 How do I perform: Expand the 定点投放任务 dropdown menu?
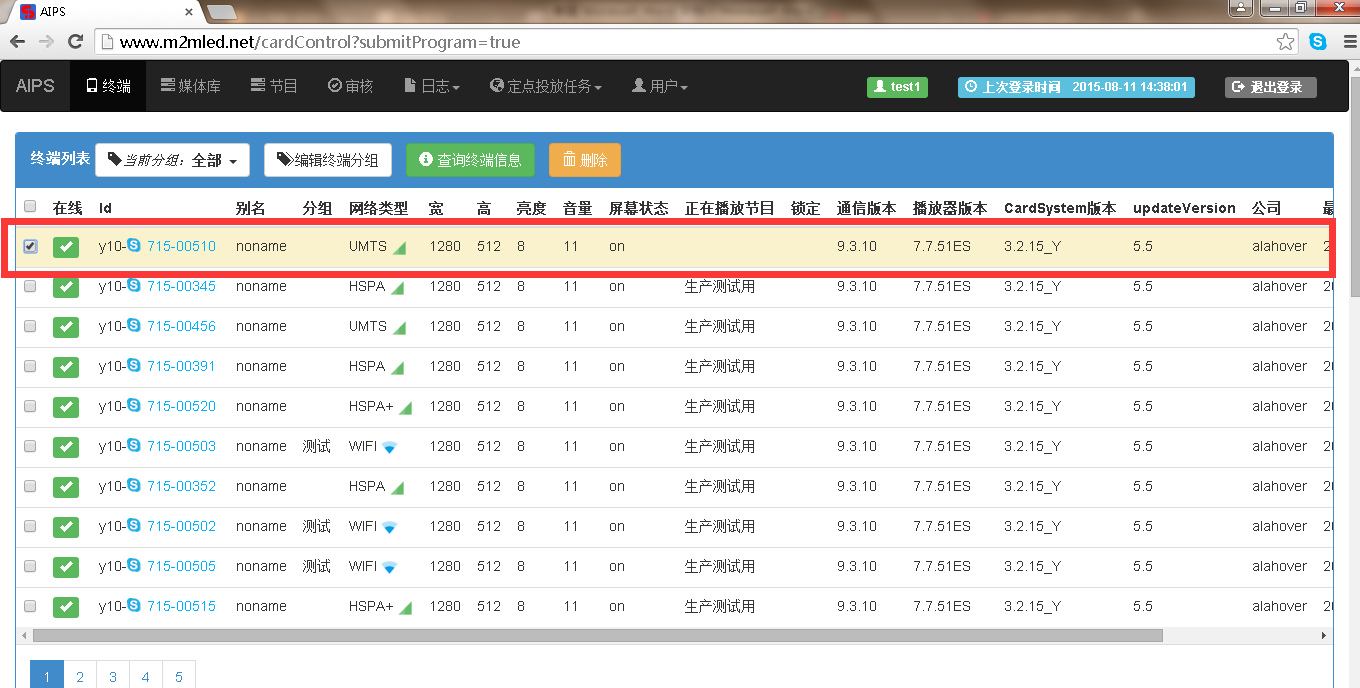click(x=546, y=86)
